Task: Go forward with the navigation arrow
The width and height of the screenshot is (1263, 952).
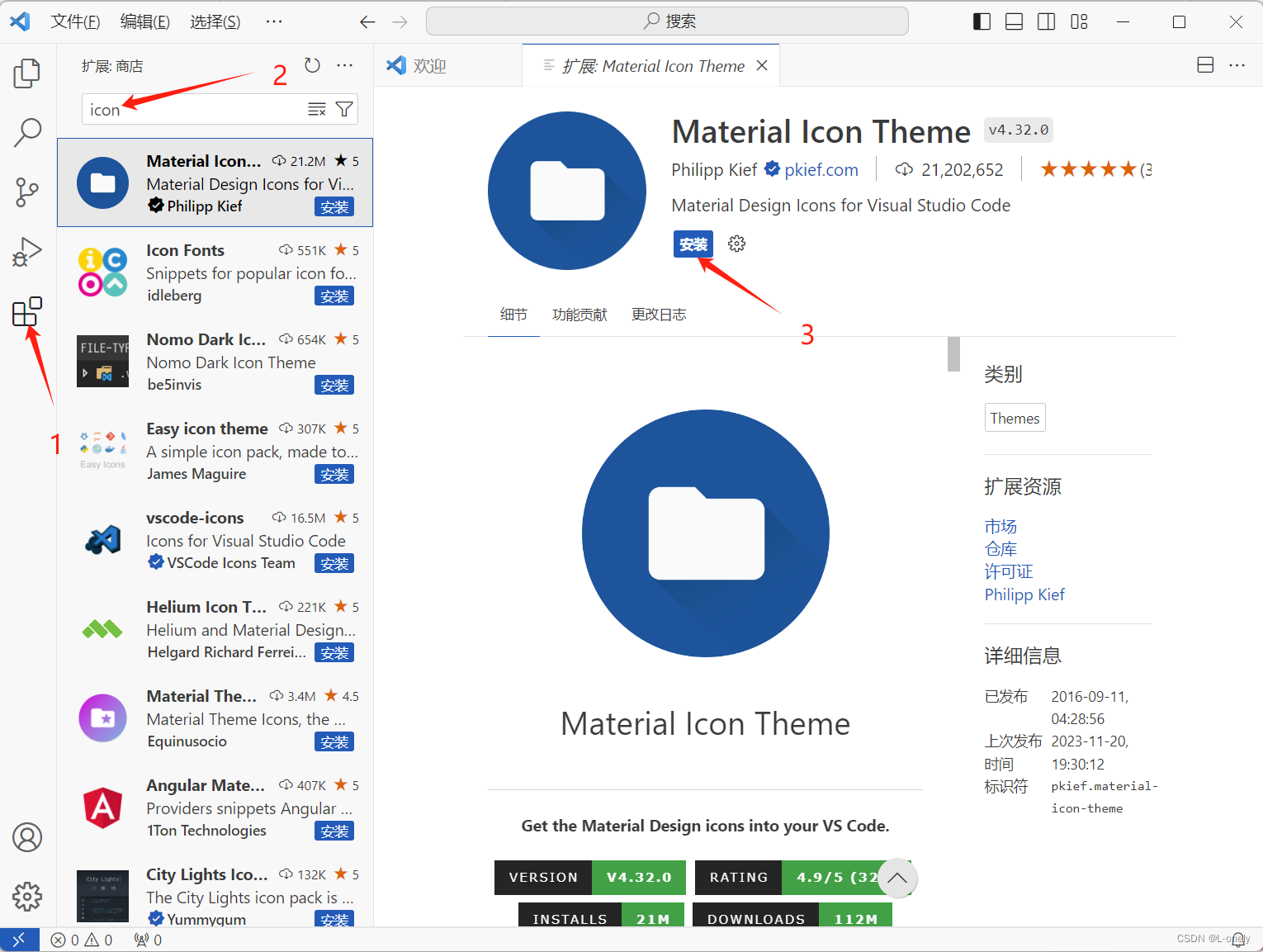Action: tap(400, 21)
